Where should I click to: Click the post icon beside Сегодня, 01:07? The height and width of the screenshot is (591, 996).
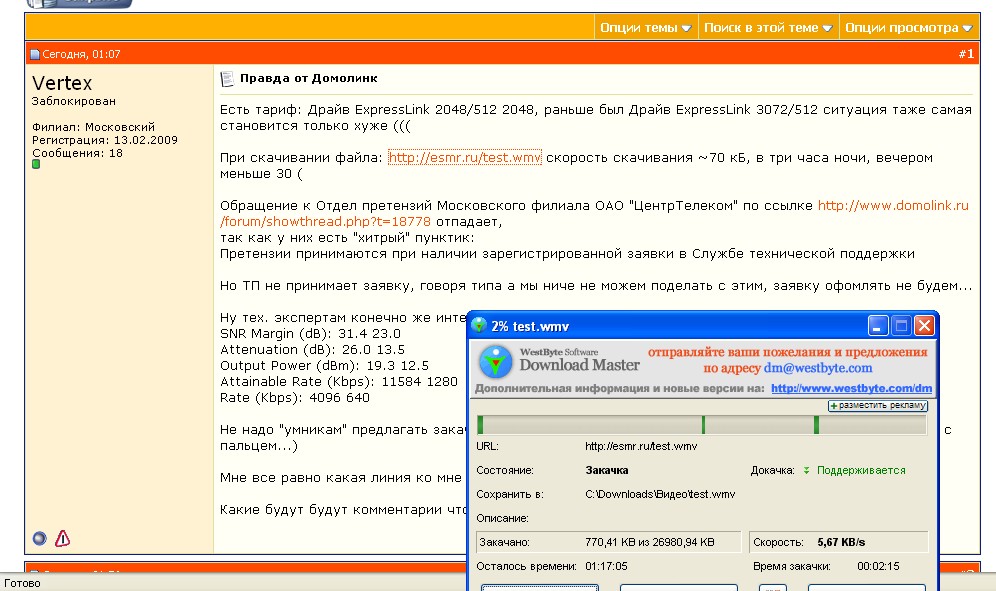click(35, 55)
